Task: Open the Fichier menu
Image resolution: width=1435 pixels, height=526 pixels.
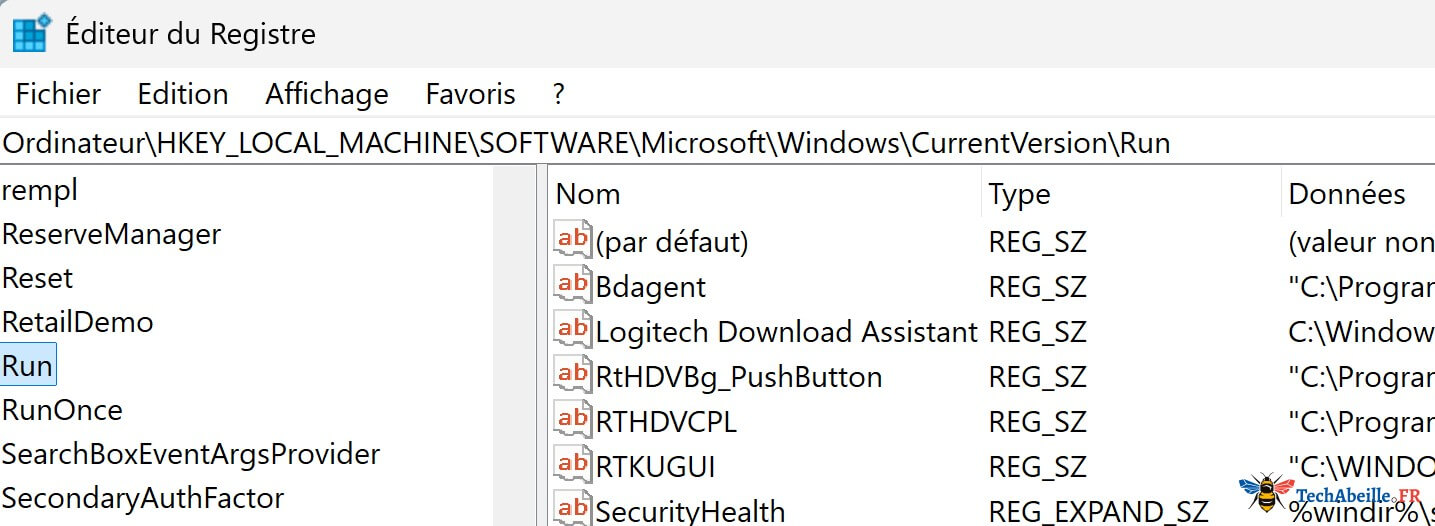Action: click(x=58, y=94)
